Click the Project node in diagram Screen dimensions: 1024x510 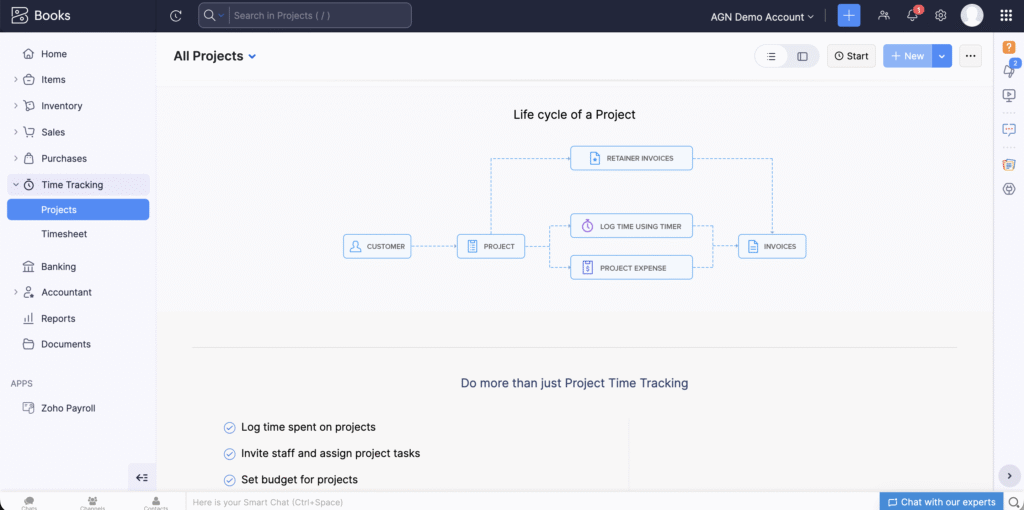[491, 247]
